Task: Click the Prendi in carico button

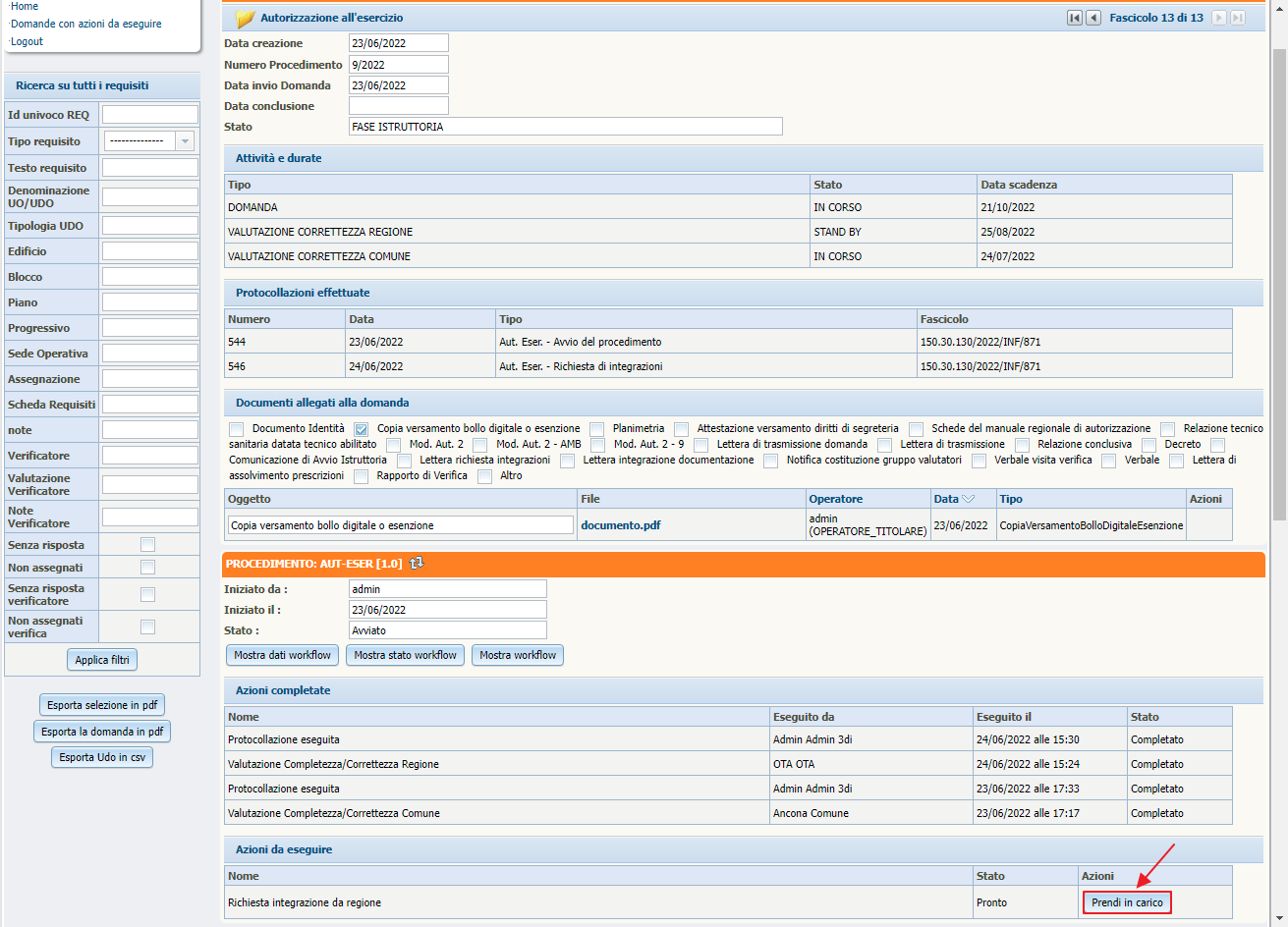Action: point(1127,902)
